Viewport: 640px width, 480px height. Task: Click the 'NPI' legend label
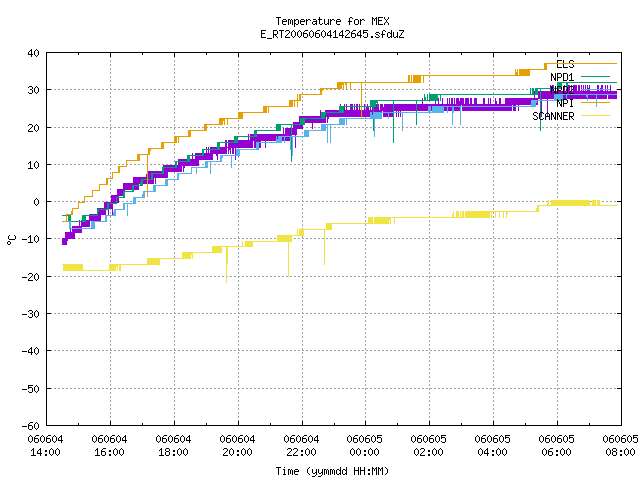[x=565, y=103]
